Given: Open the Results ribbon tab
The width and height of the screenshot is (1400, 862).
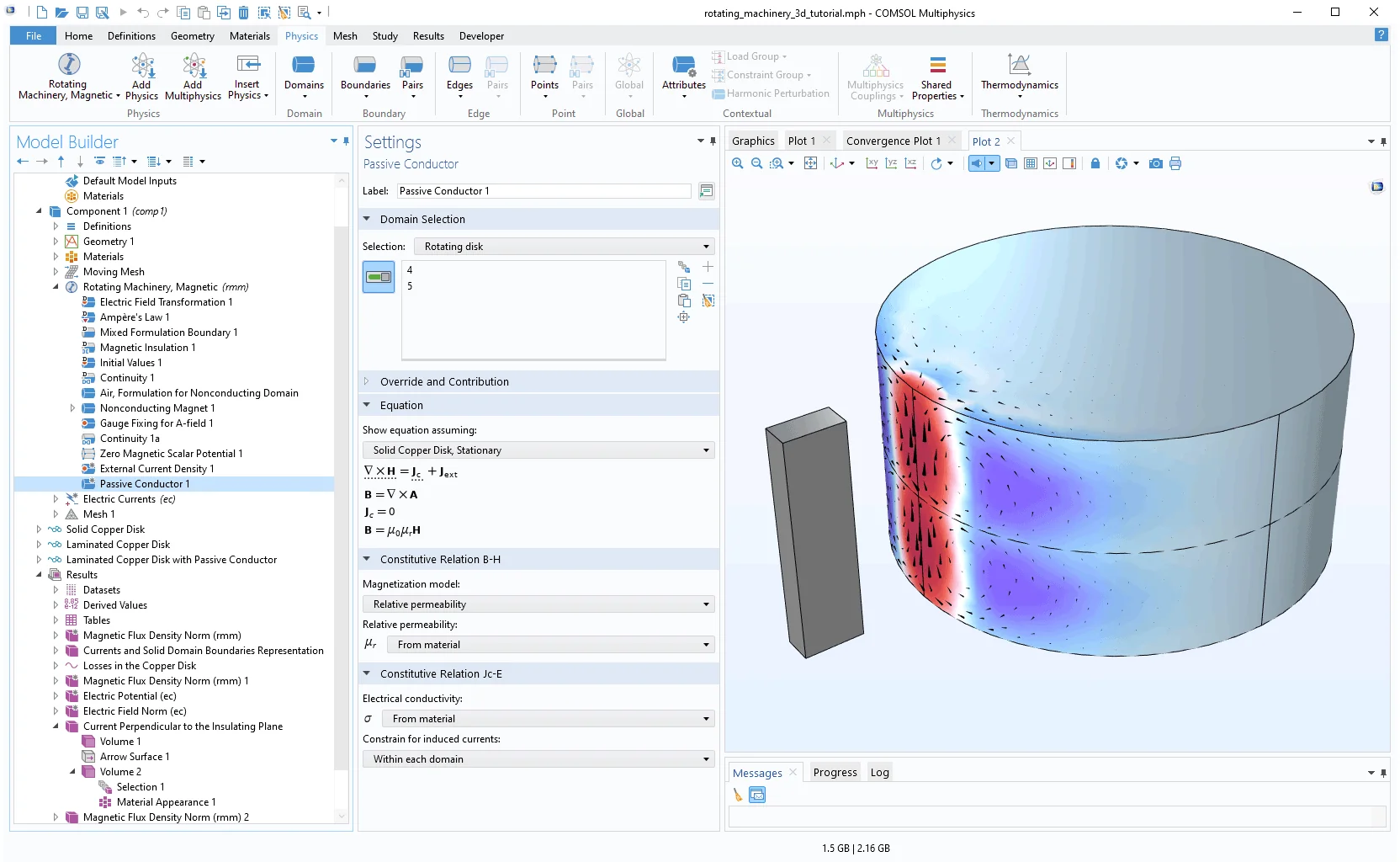Looking at the screenshot, I should [x=428, y=36].
